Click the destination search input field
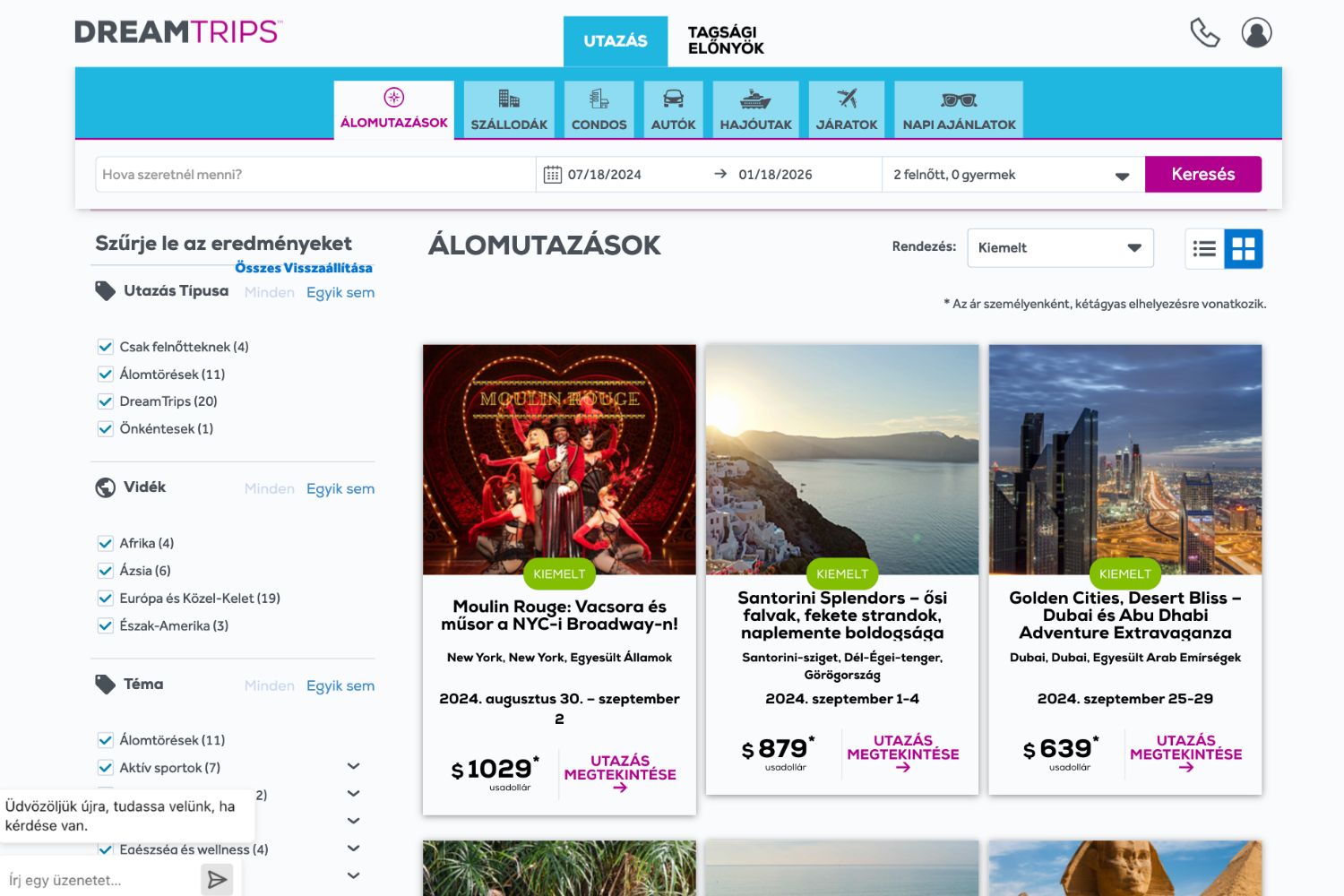The width and height of the screenshot is (1344, 896). pos(315,175)
